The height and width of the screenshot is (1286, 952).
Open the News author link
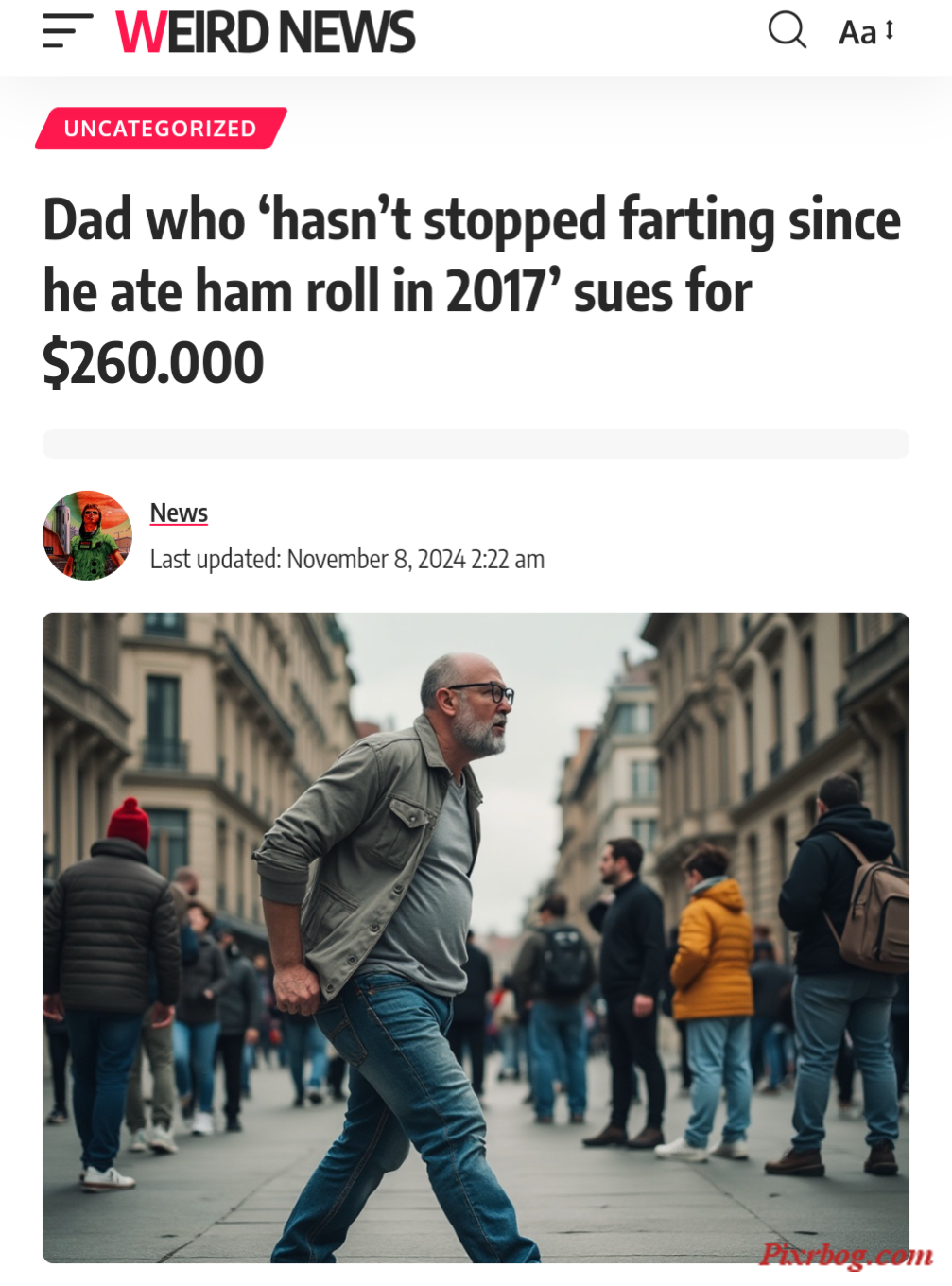pos(179,513)
